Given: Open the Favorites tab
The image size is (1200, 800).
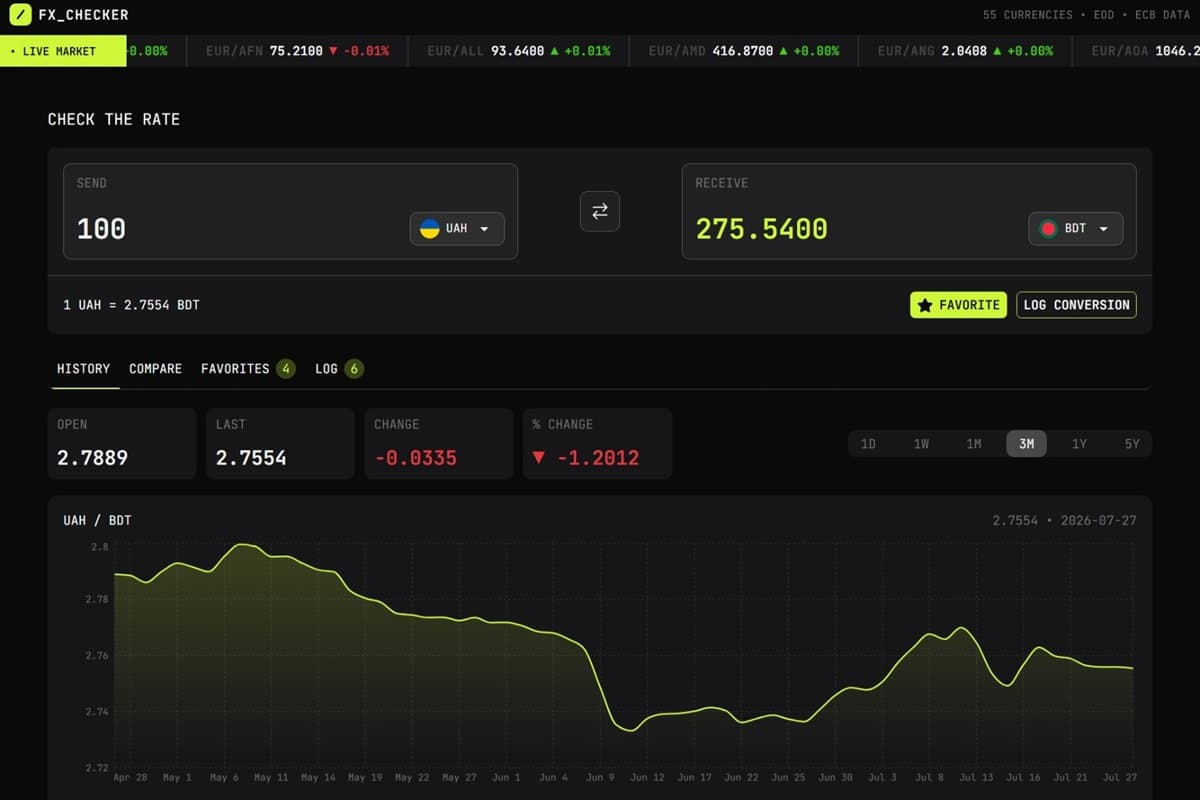Looking at the screenshot, I should (248, 369).
